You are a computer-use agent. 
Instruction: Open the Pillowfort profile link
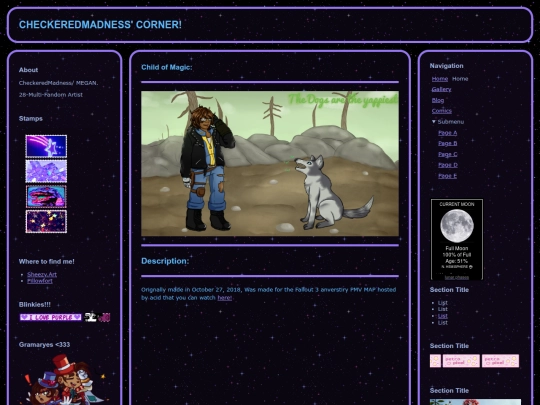[40, 281]
